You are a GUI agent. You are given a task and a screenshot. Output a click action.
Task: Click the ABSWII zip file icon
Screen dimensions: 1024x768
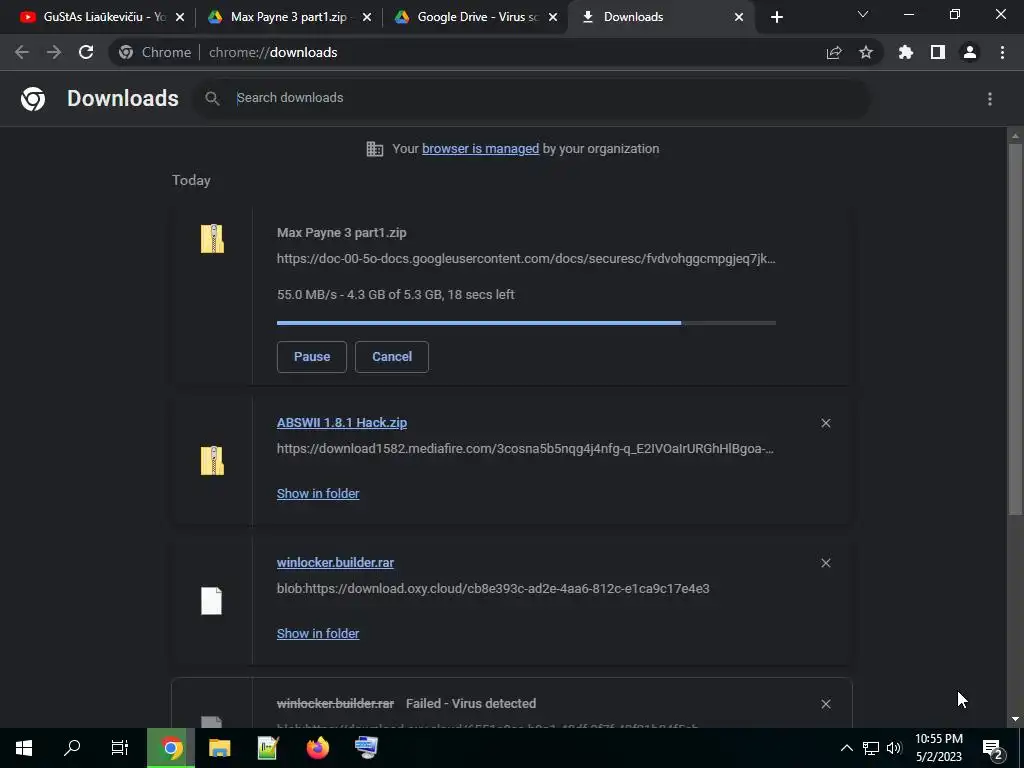212,460
